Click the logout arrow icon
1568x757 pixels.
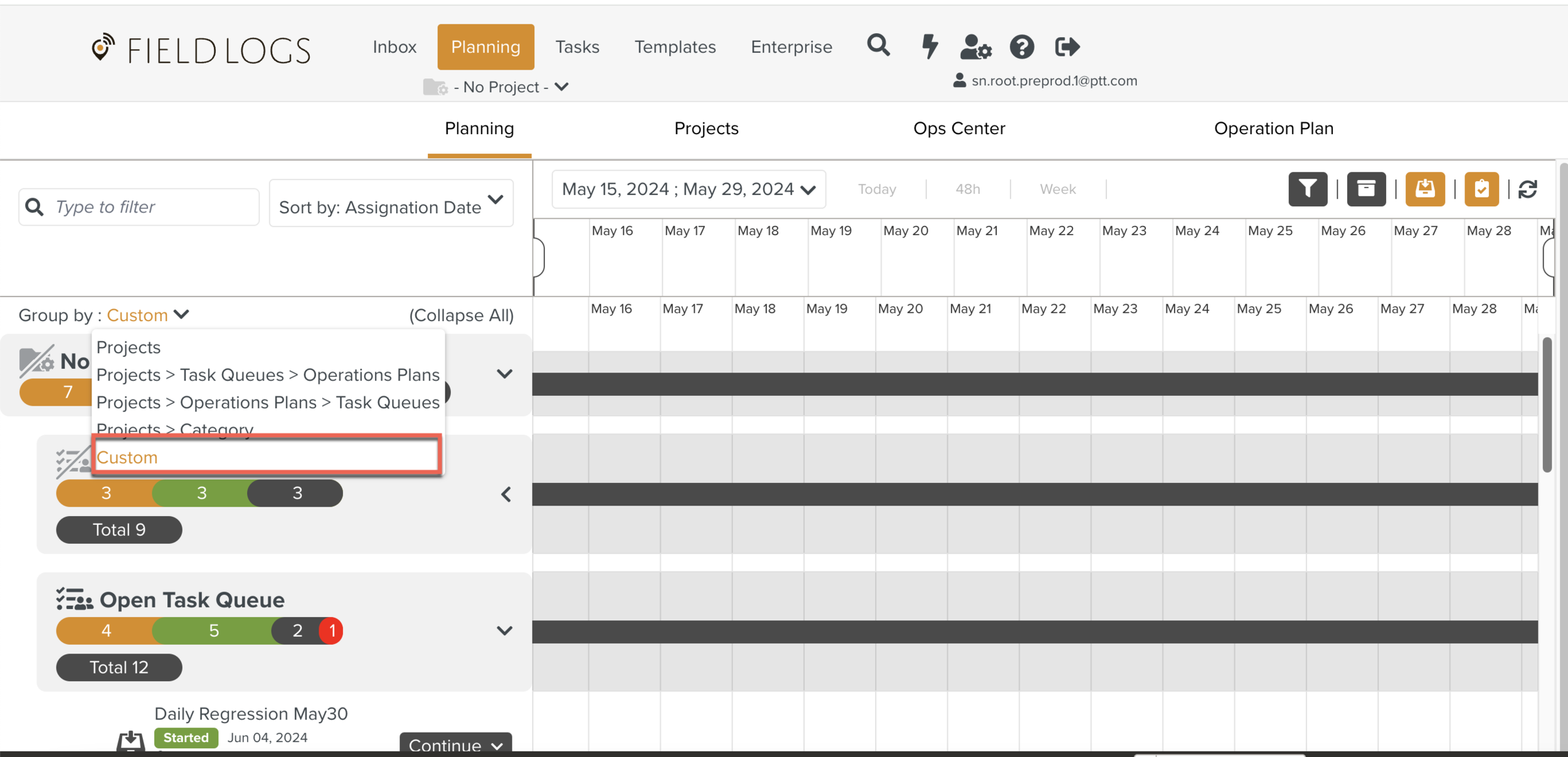tap(1067, 46)
